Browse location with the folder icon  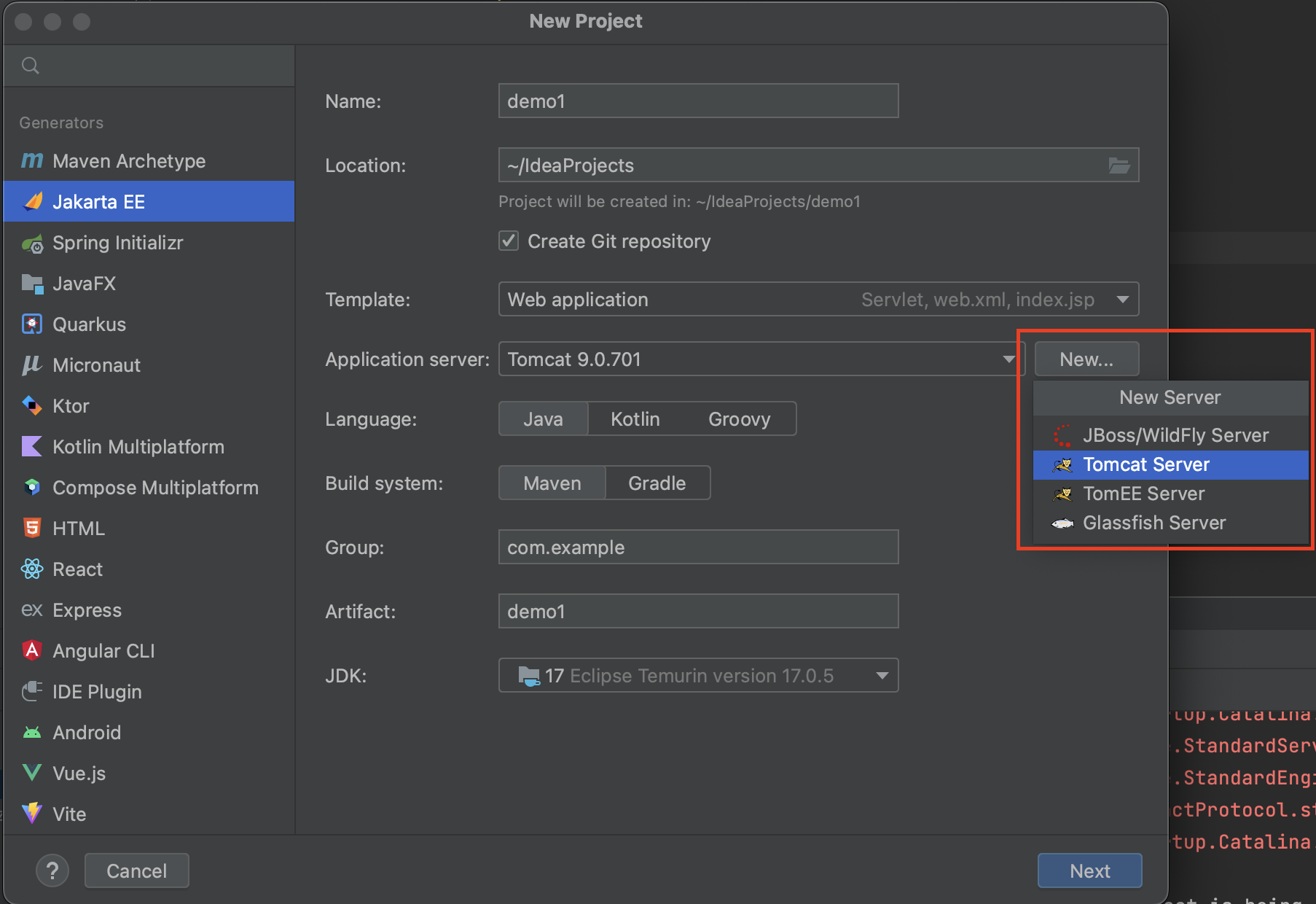click(1119, 165)
